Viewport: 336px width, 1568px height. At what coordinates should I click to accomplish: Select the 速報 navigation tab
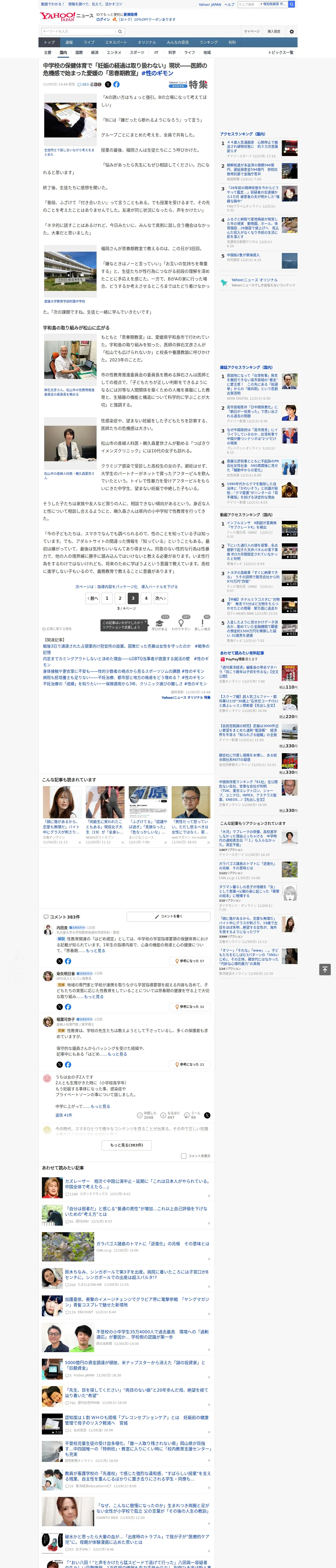tap(69, 43)
